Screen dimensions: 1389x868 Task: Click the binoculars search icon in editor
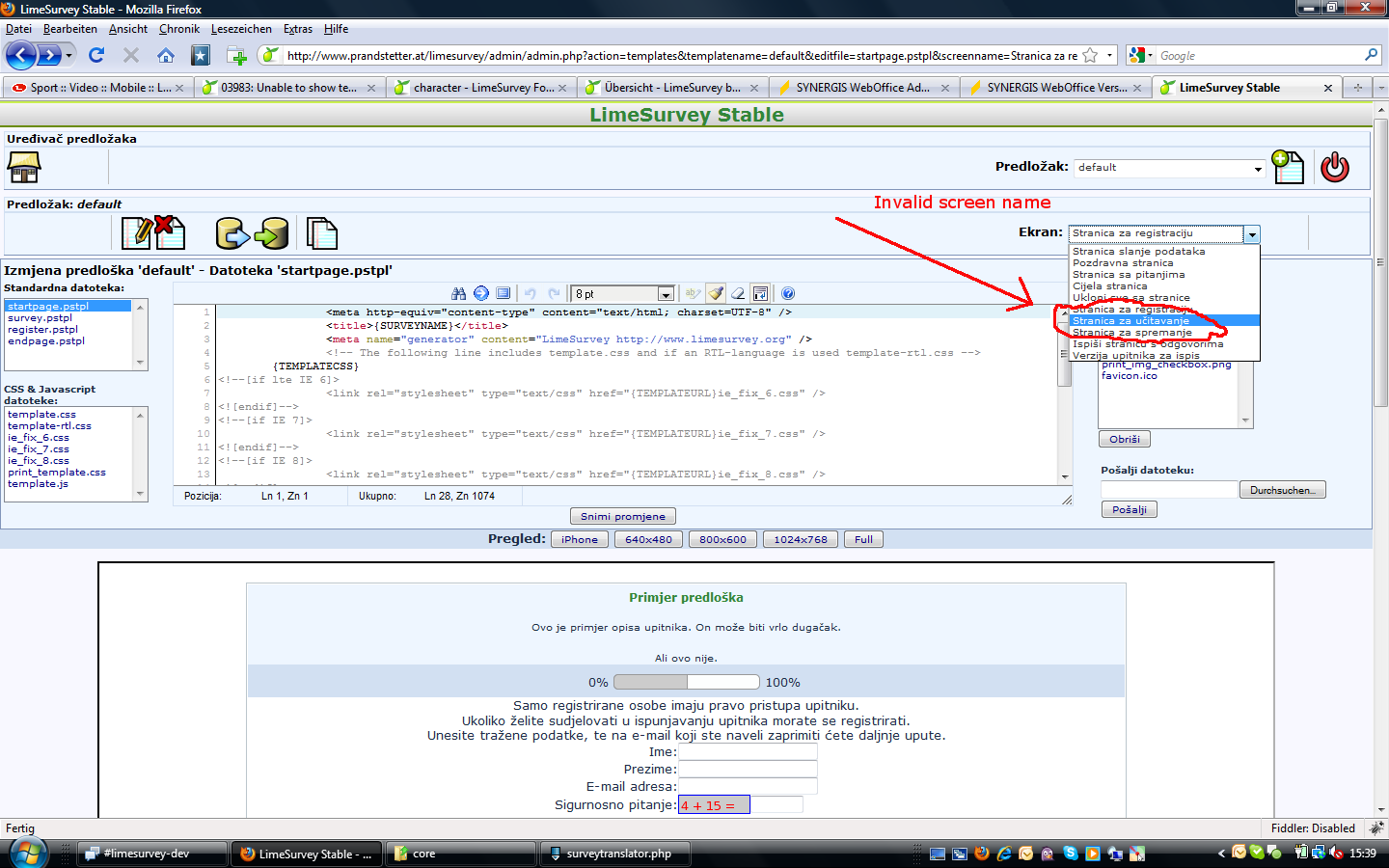pyautogui.click(x=458, y=293)
